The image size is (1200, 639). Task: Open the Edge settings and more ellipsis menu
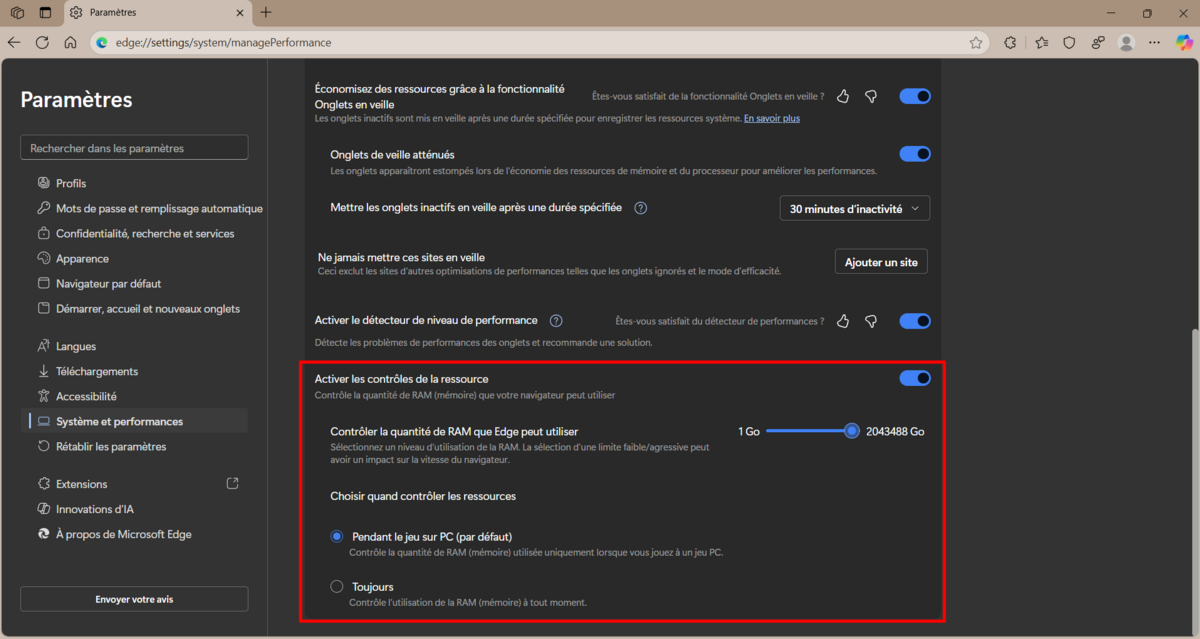pyautogui.click(x=1155, y=43)
